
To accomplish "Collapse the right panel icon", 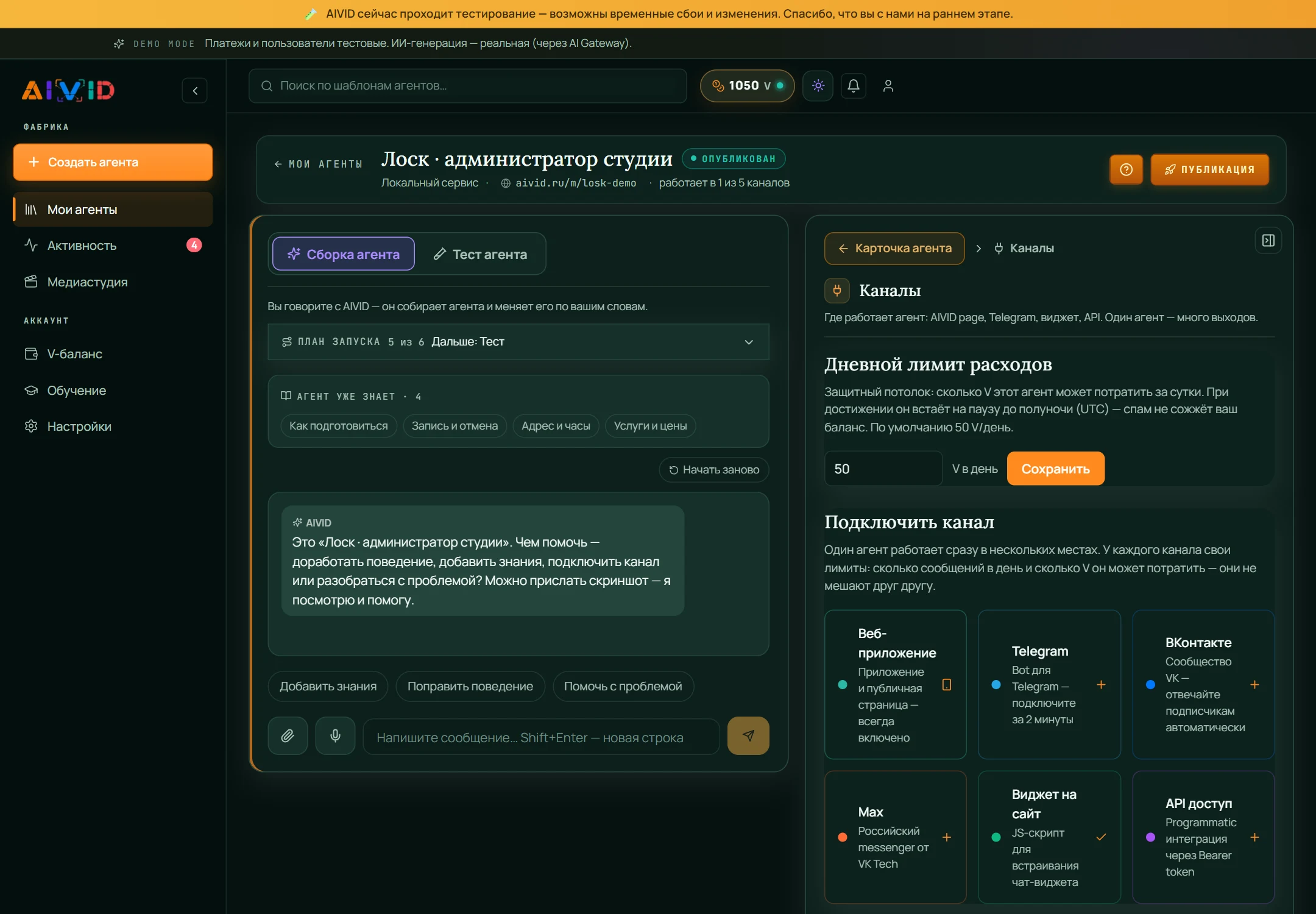I will tap(1268, 241).
